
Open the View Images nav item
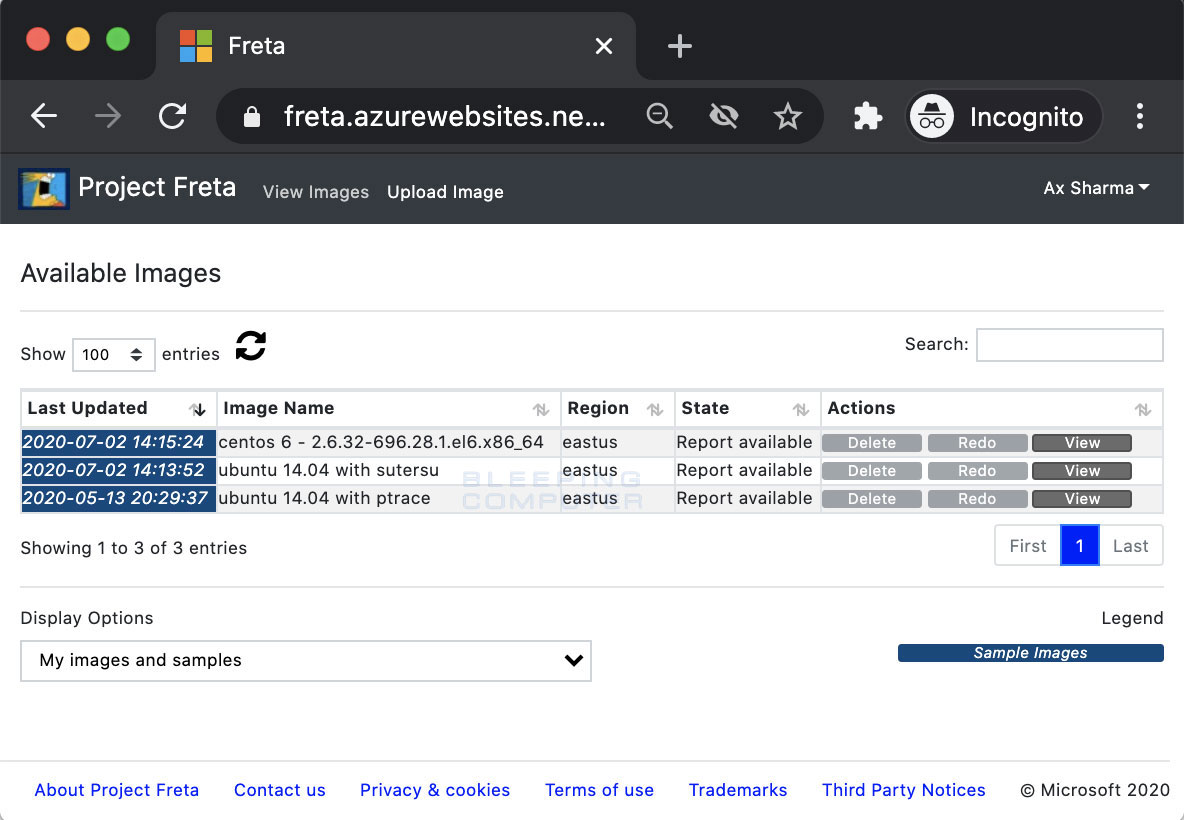pyautogui.click(x=316, y=192)
